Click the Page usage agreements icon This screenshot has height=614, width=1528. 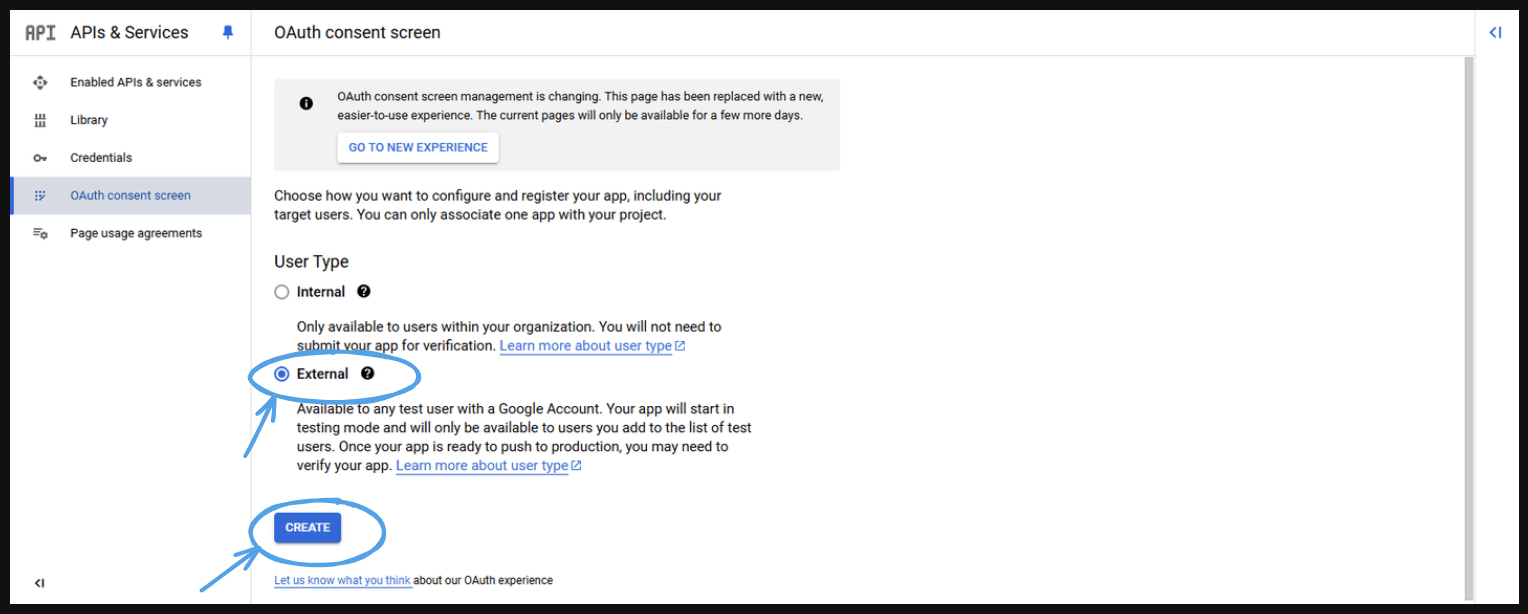[40, 234]
